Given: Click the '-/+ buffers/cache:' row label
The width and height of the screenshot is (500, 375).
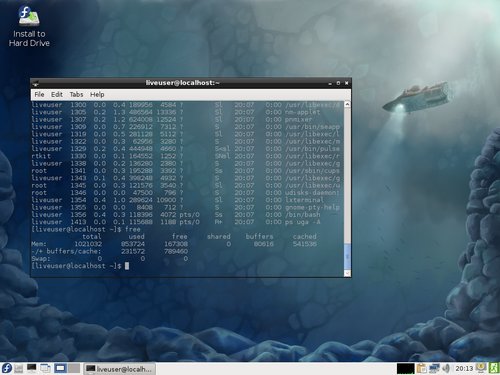Looking at the screenshot, I should click(66, 251).
